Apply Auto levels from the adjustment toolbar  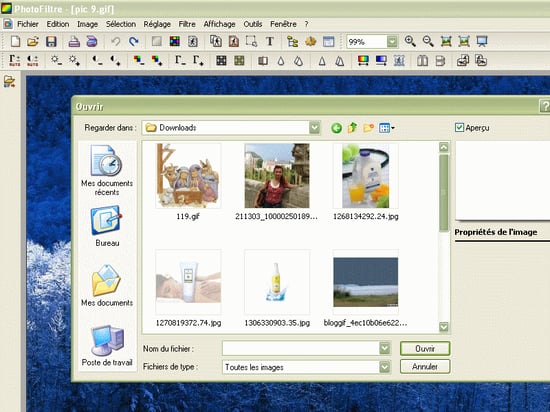tap(15, 61)
